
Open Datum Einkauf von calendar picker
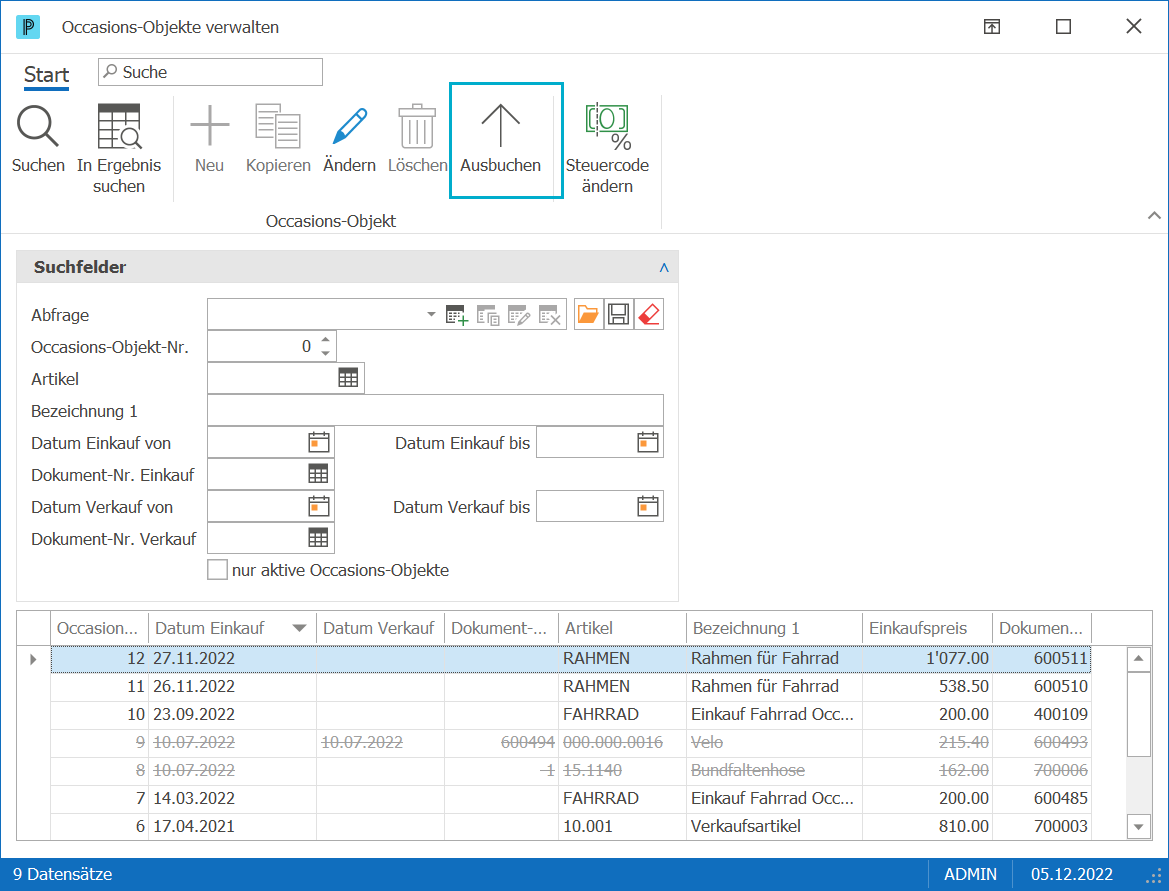[319, 443]
